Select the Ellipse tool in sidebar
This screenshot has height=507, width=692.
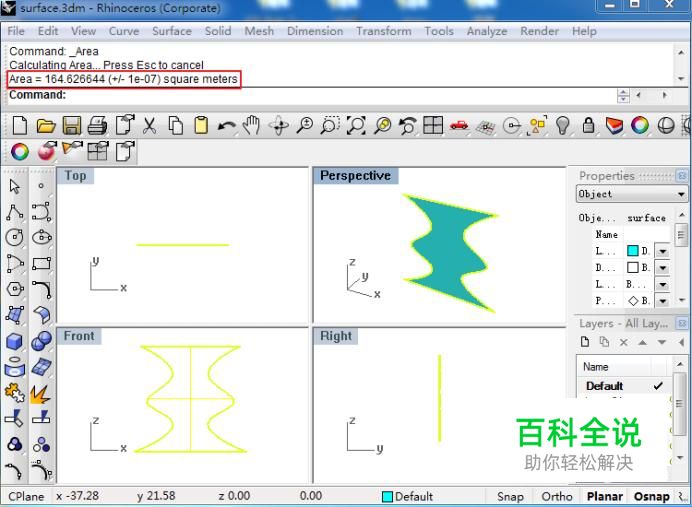tap(42, 237)
